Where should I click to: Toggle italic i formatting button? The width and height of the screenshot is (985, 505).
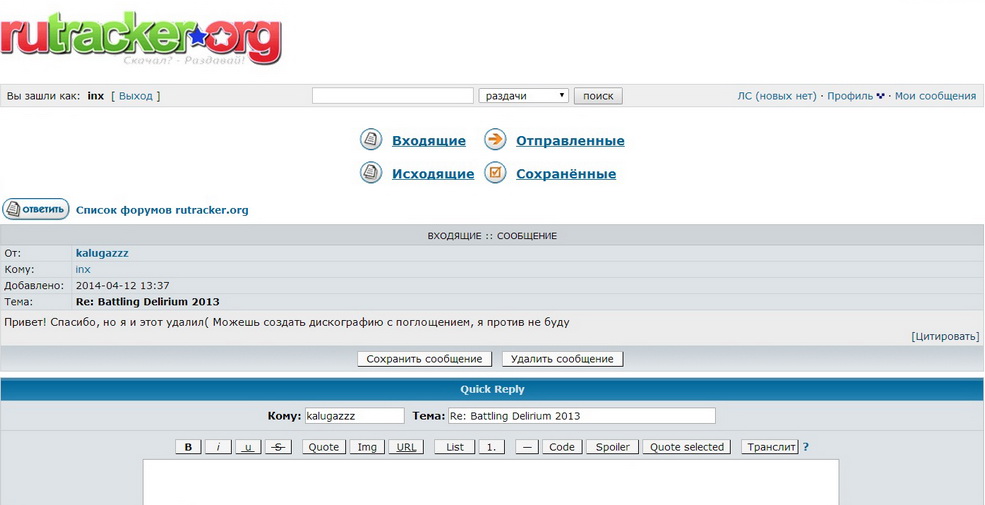[x=218, y=447]
